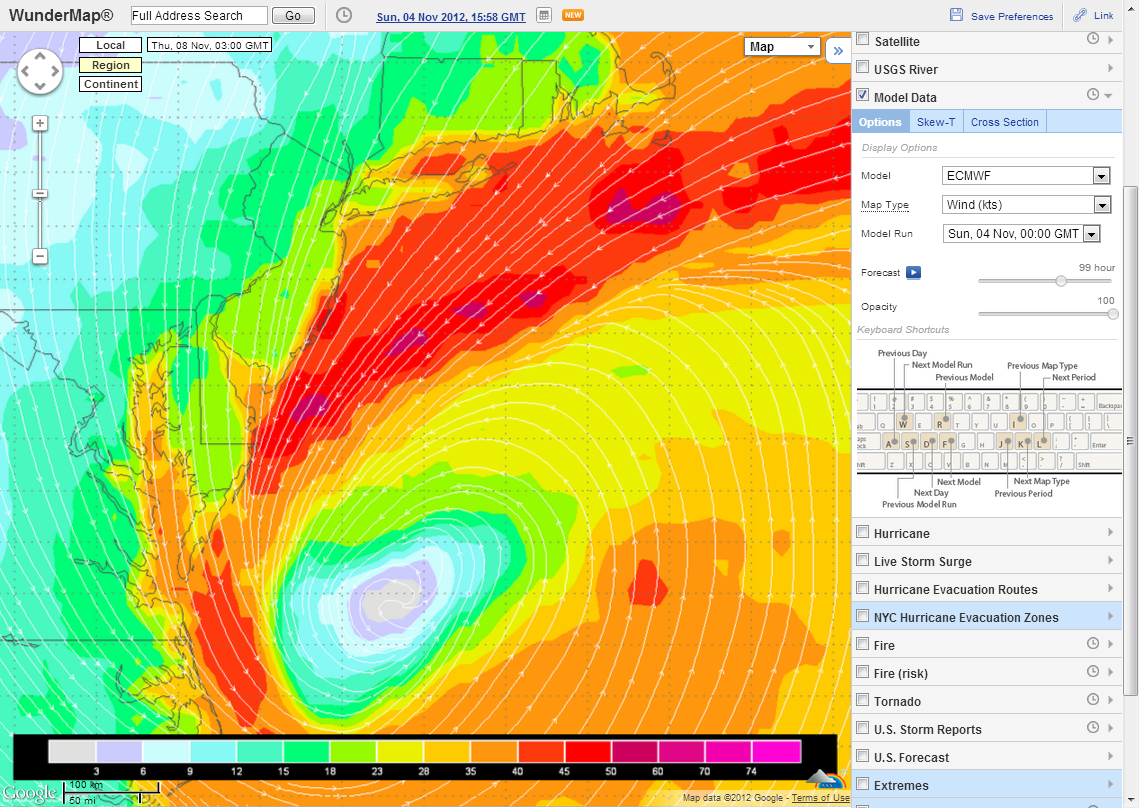Collapse the sidebar with double-arrow icon
Image resolution: width=1139 pixels, height=808 pixels.
(838, 50)
